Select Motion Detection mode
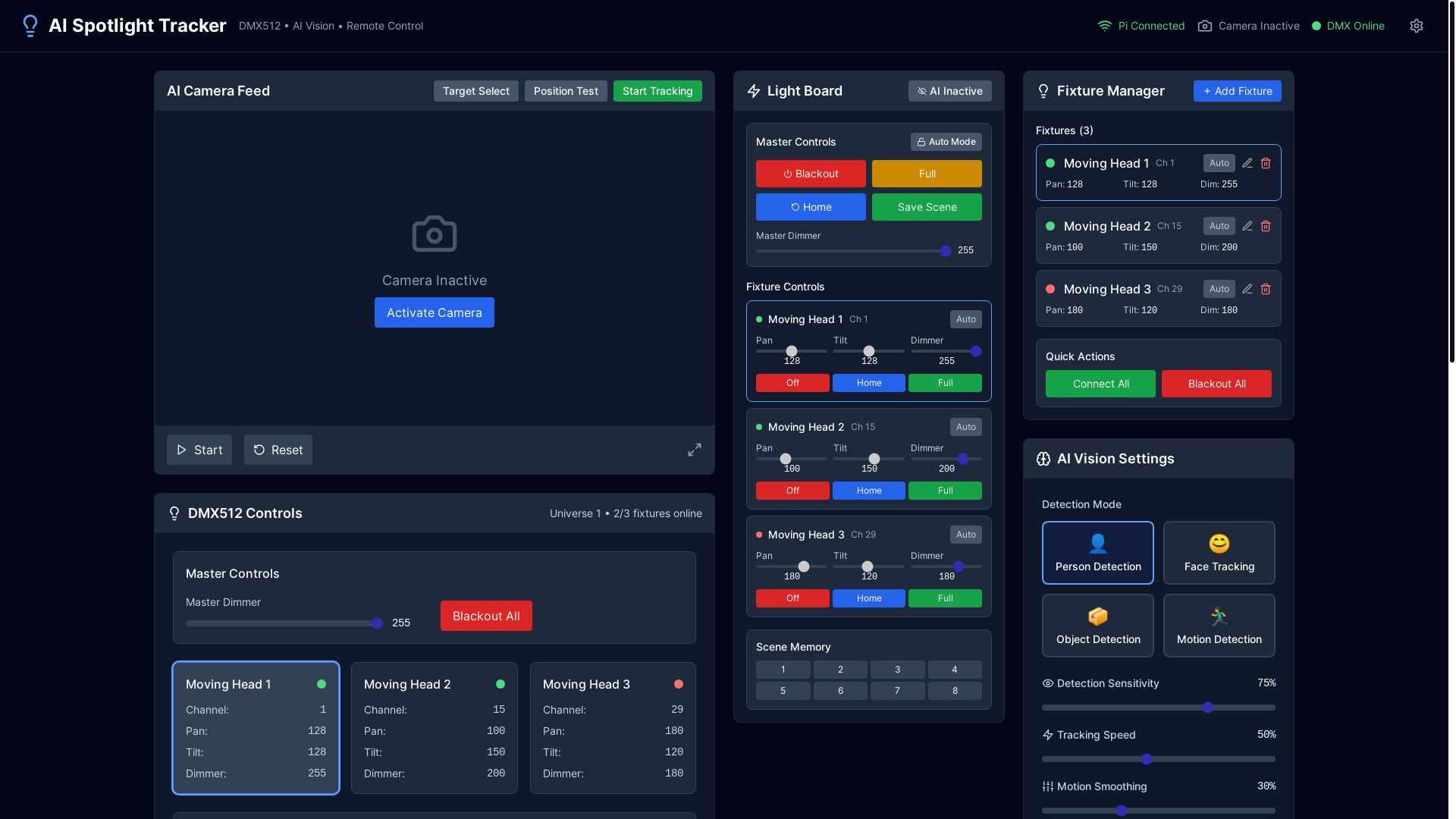Screen dimensions: 1456x819 point(1219,626)
